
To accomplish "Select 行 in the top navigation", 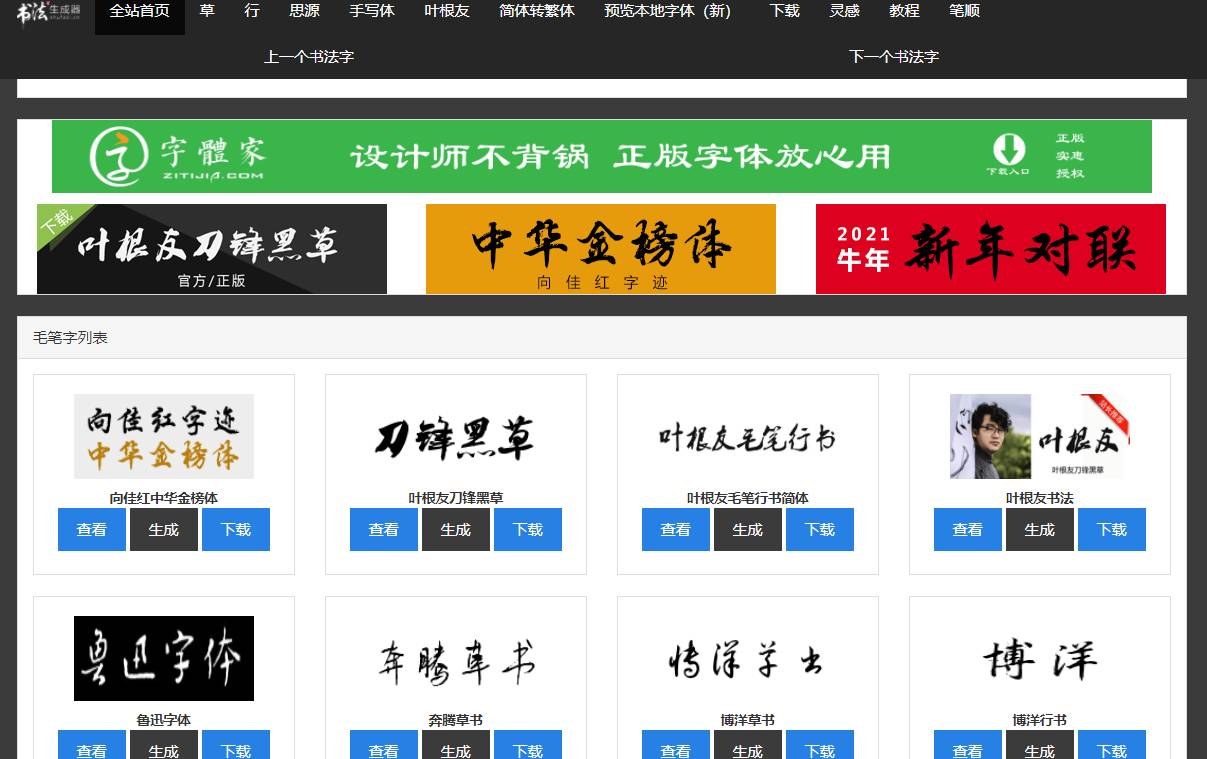I will (252, 12).
